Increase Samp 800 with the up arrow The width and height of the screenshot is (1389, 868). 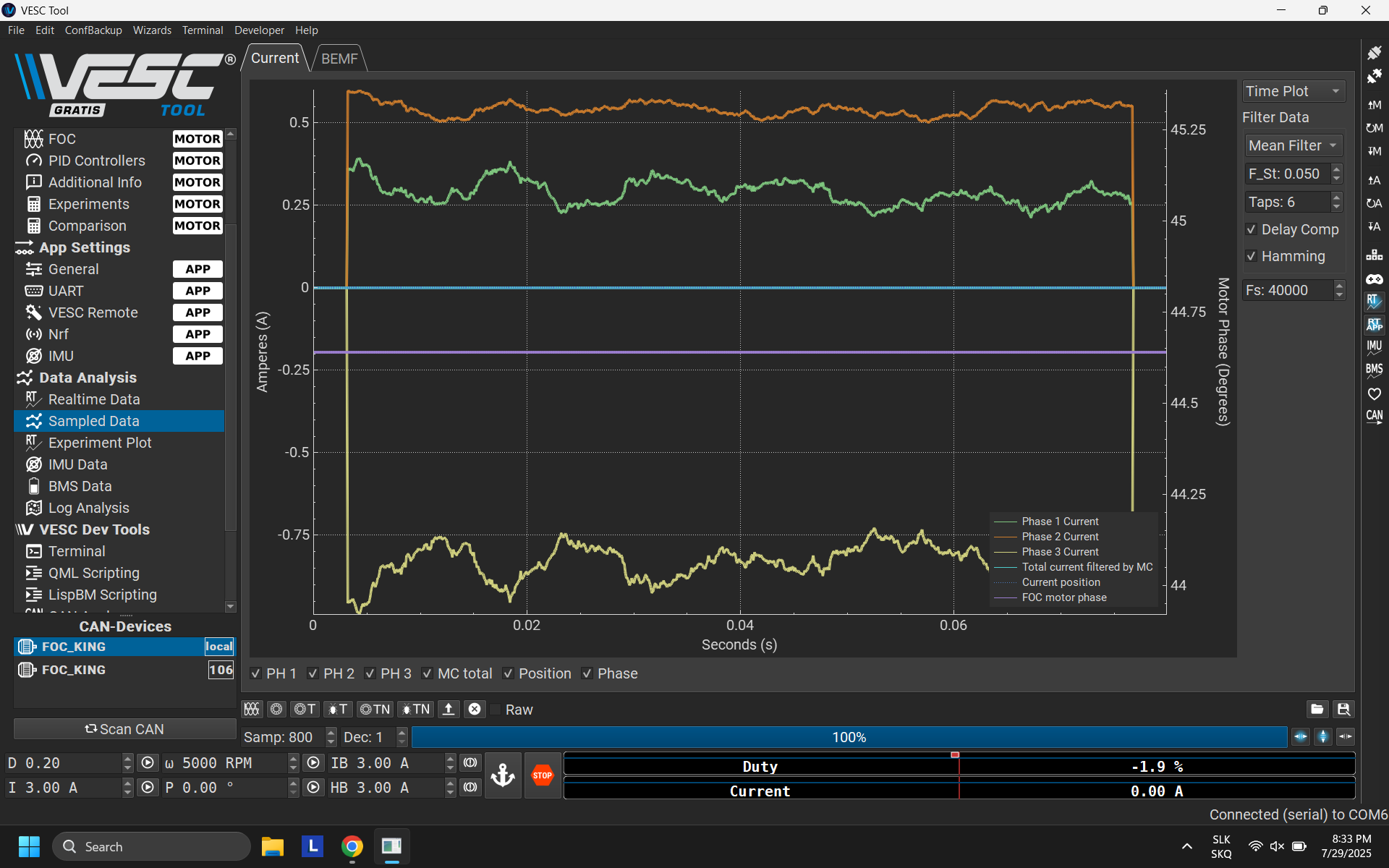[x=331, y=733]
